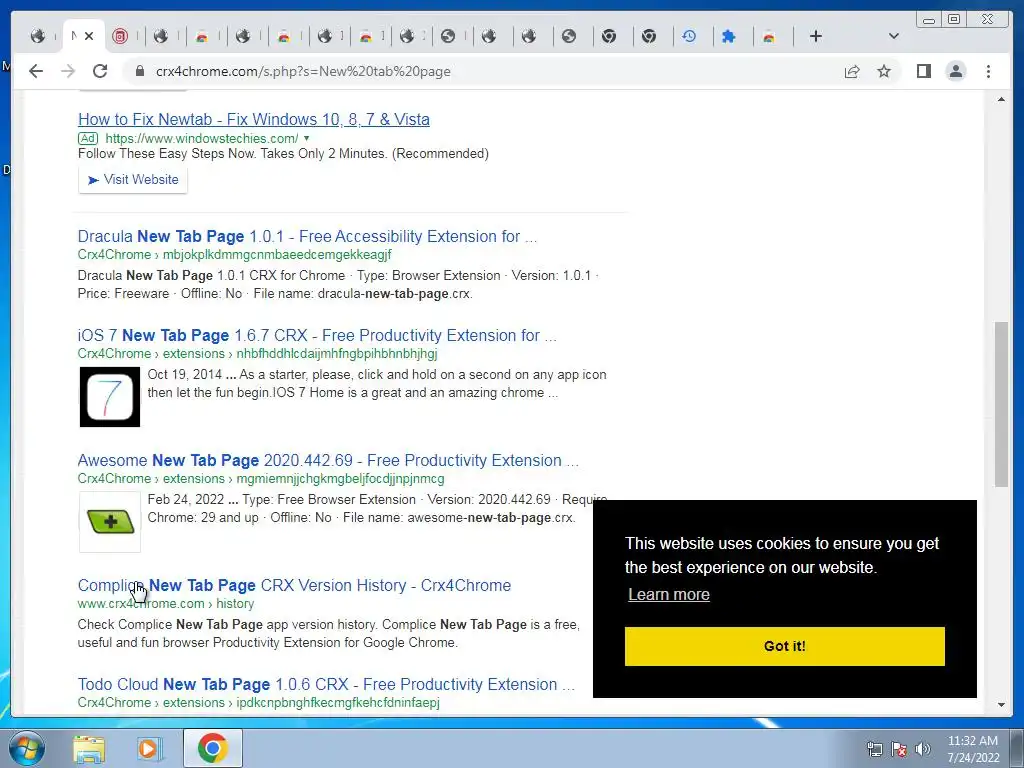Screen dimensions: 1024x768
Task: Bookmark this page with the star
Action: tap(884, 71)
